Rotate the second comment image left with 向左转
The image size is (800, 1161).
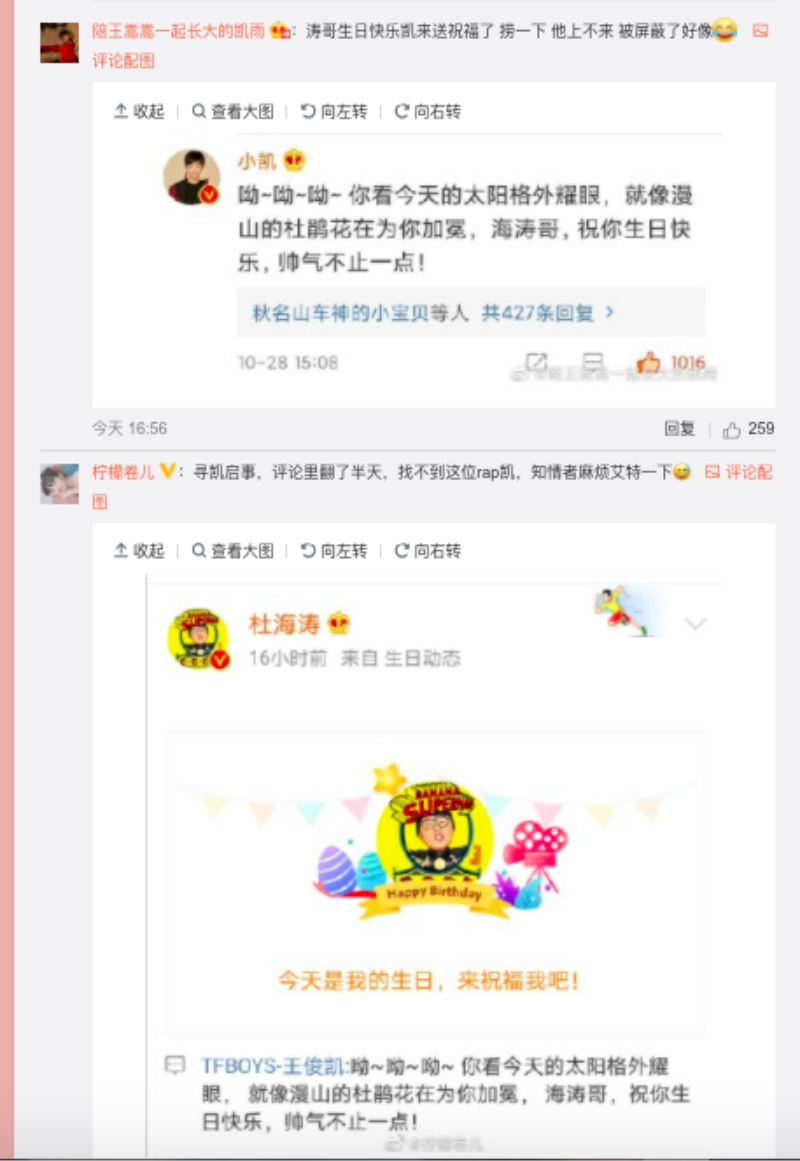334,551
